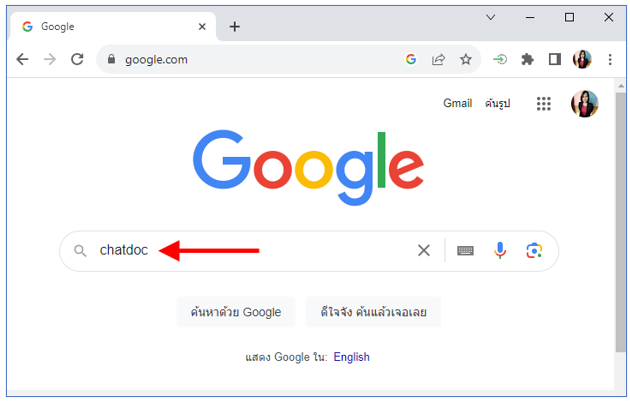The height and width of the screenshot is (401, 630).
Task: Click the page vertical scrollbar
Action: [x=621, y=223]
